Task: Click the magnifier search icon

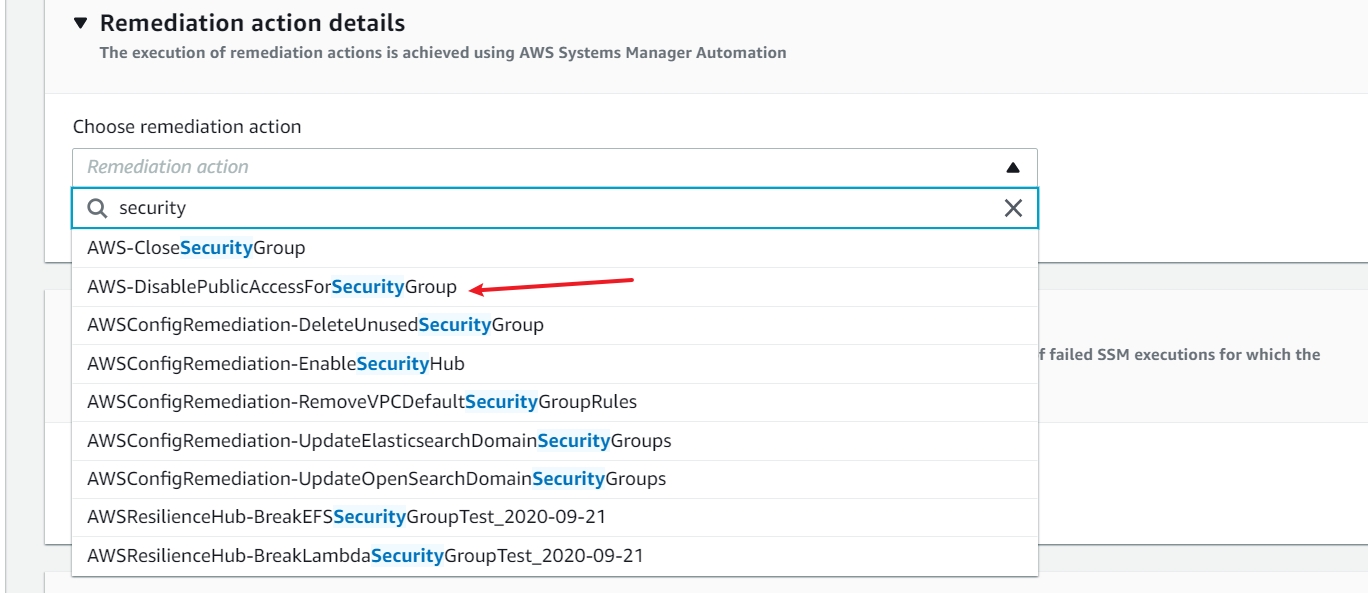Action: pos(97,208)
